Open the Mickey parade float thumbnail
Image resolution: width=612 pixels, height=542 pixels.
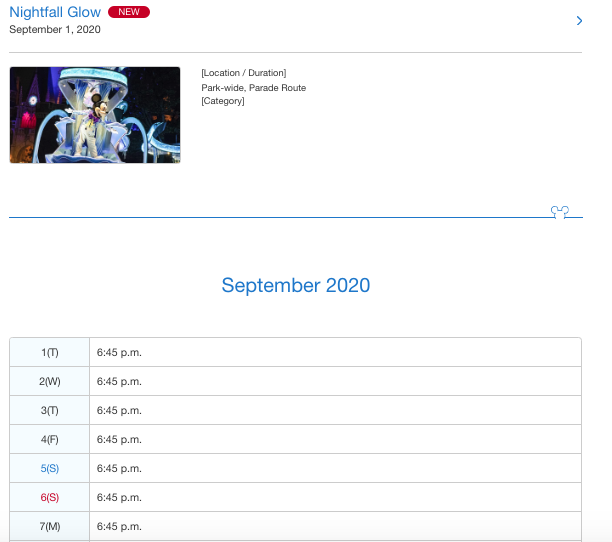[95, 115]
